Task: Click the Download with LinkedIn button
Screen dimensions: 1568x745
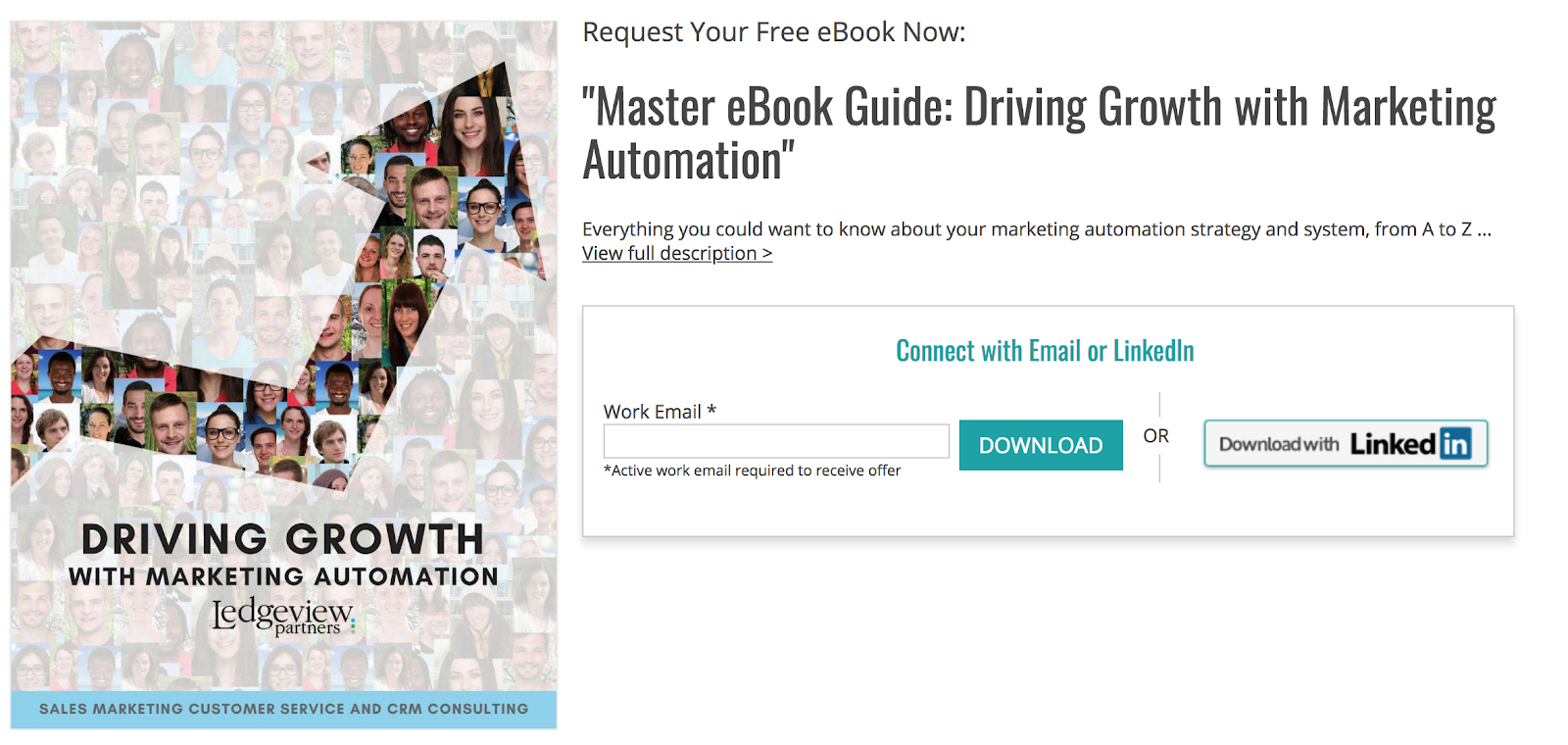Action: [1346, 444]
